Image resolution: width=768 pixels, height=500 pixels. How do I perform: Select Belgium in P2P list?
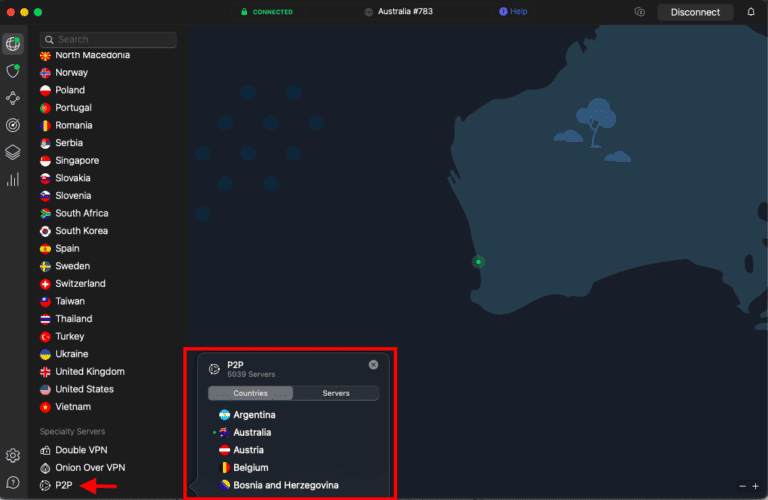point(250,468)
